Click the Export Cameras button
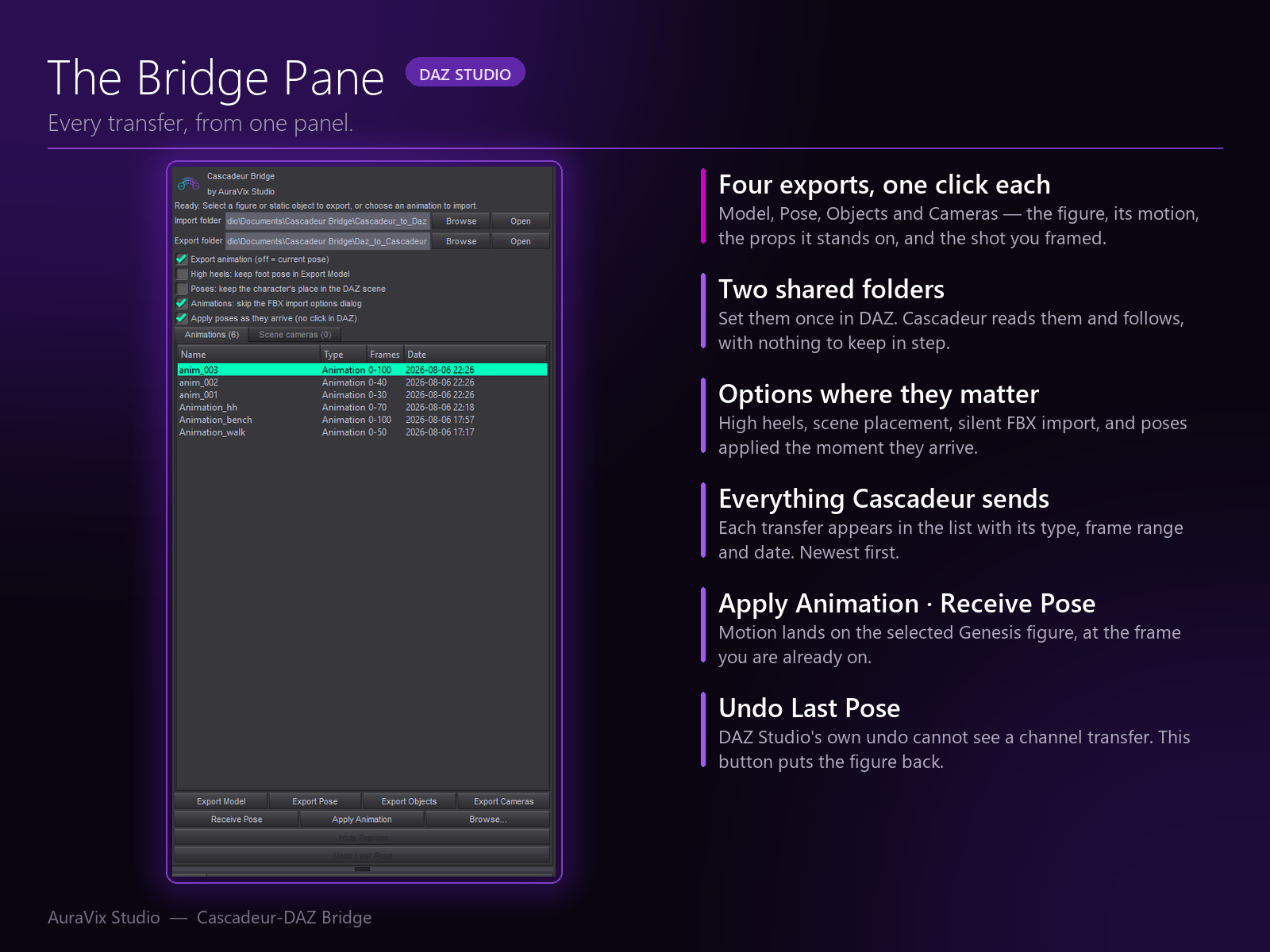Screen dimensions: 1270x952 [x=503, y=801]
